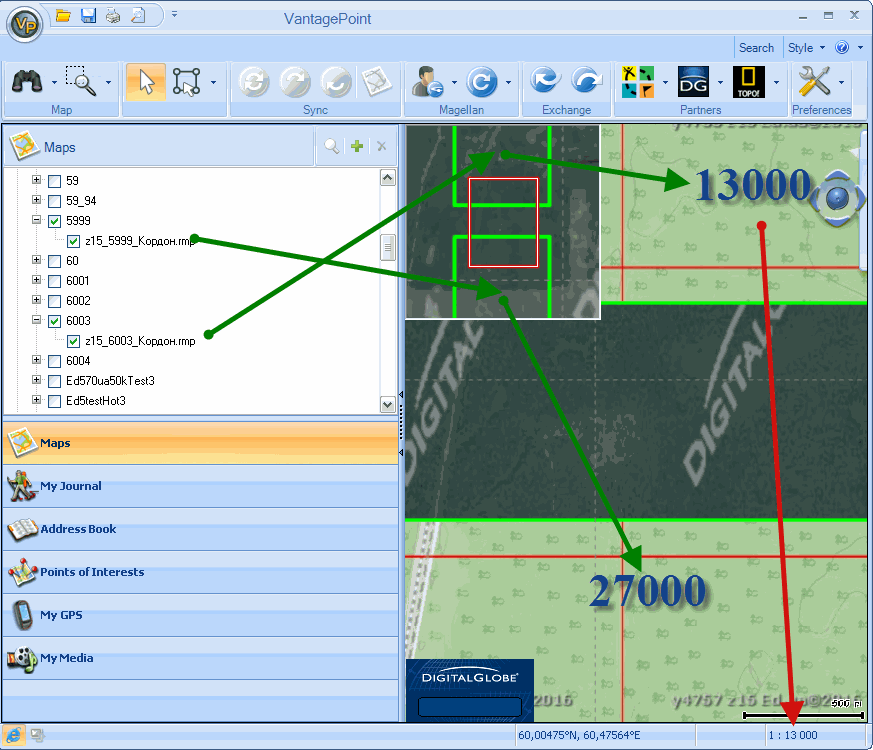Click the save floppy disk icon in title bar
This screenshot has width=873, height=750.
click(88, 15)
